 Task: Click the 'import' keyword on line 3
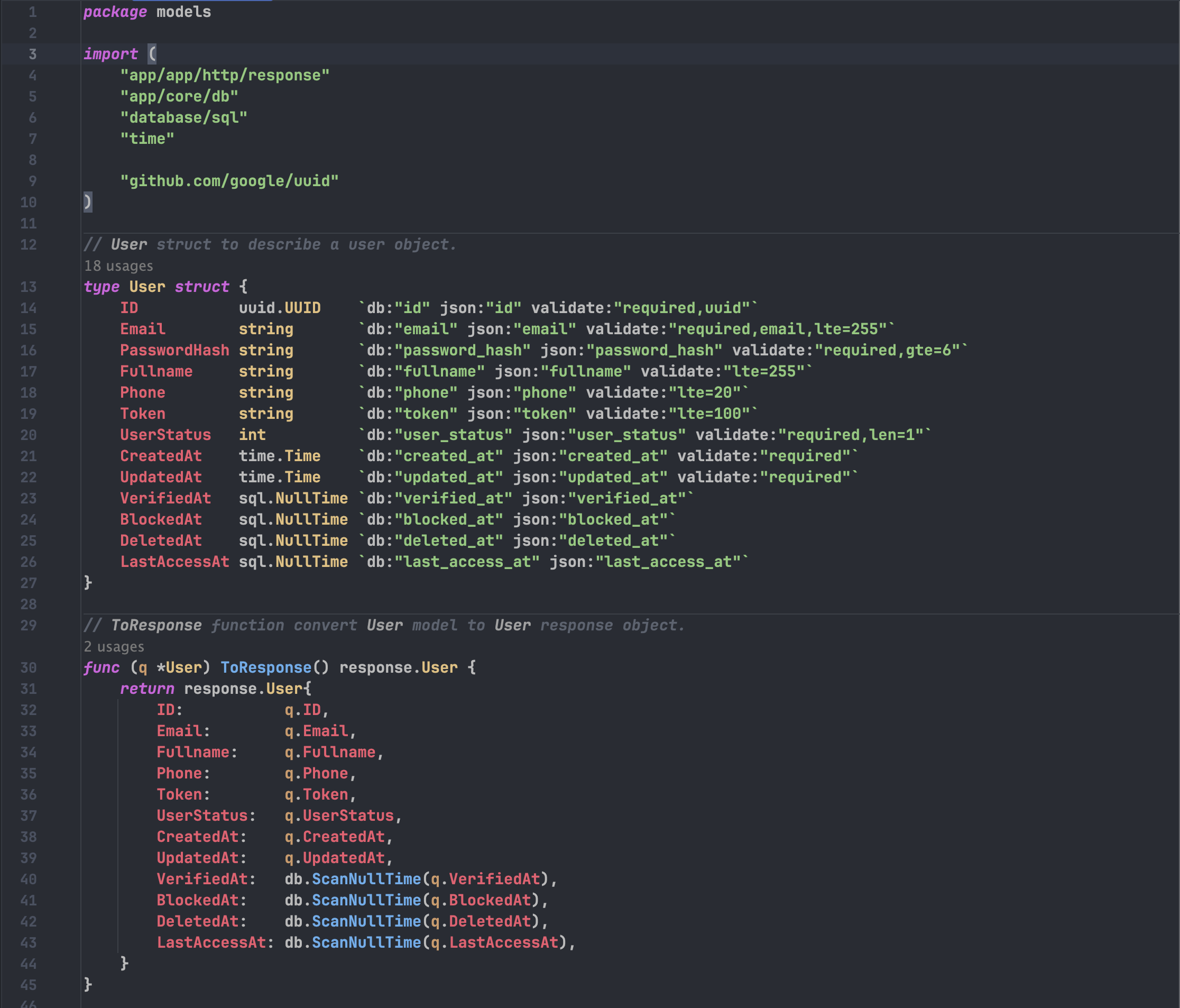click(110, 54)
